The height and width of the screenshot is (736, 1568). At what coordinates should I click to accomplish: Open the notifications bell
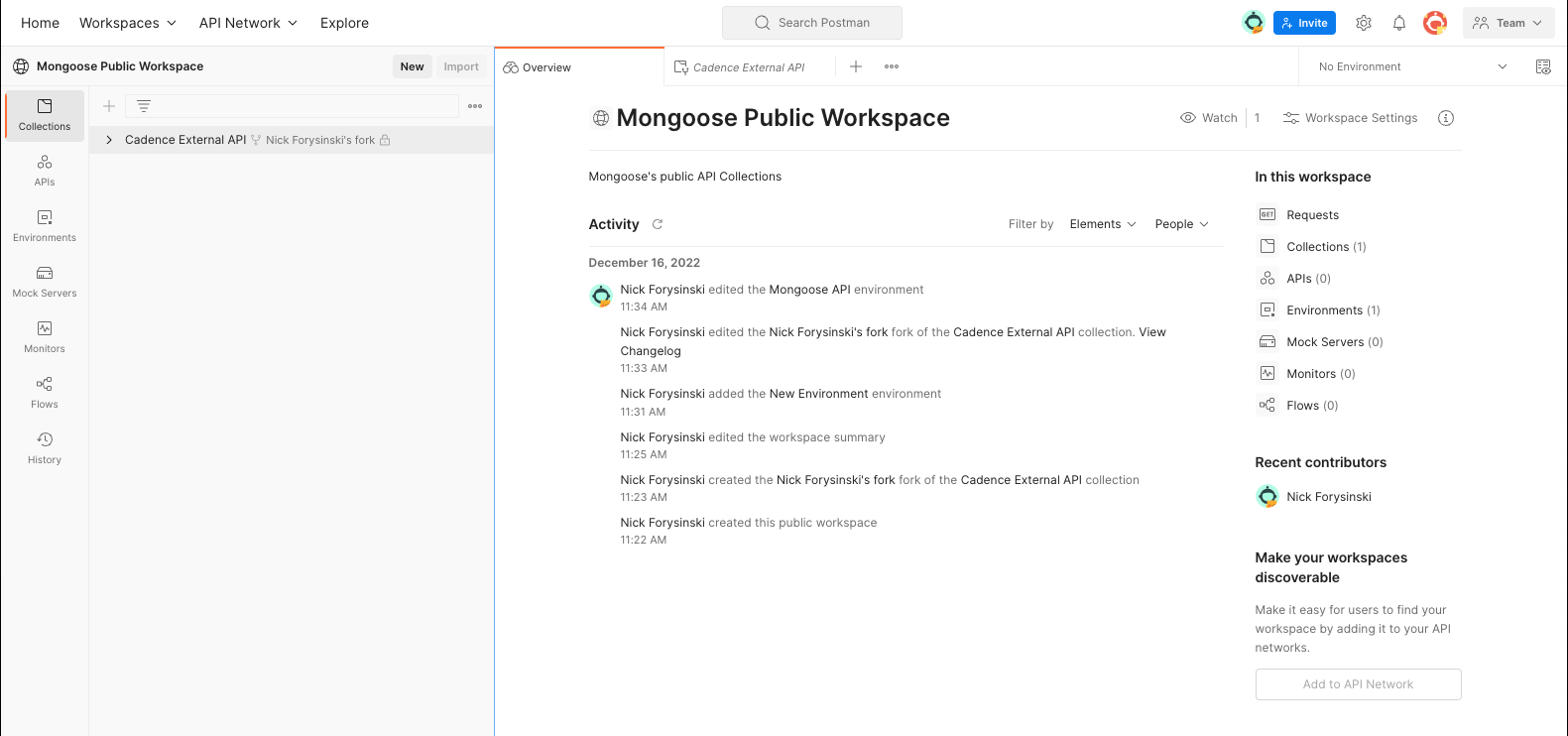[x=1398, y=23]
